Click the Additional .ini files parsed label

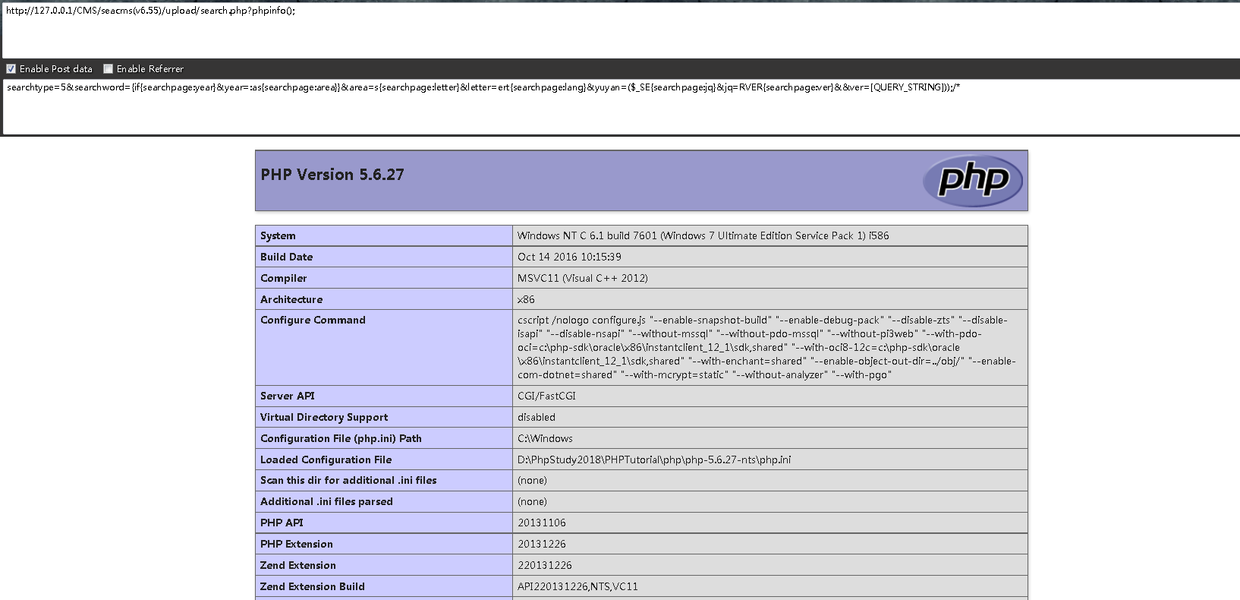326,502
